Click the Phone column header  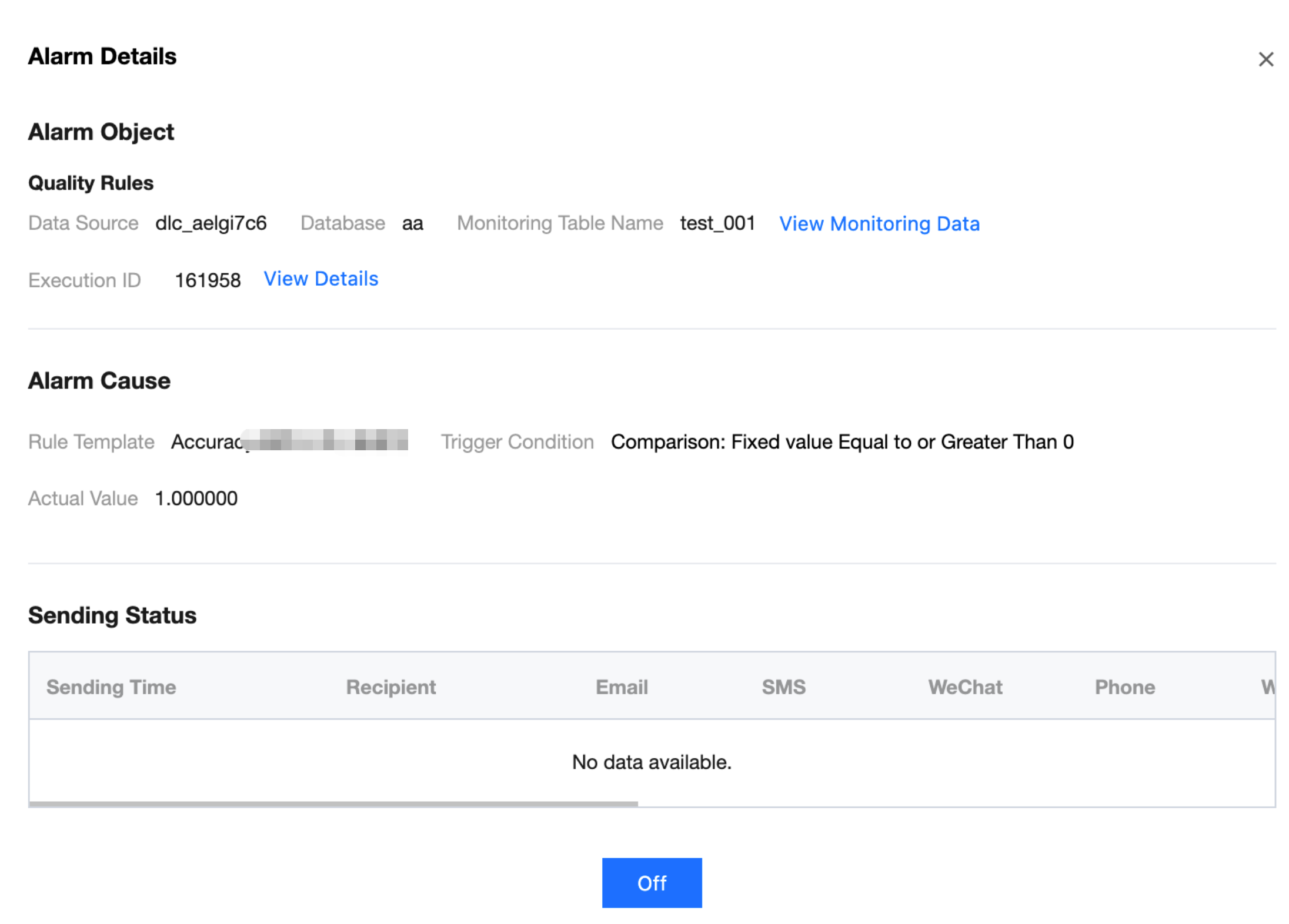coord(1124,687)
